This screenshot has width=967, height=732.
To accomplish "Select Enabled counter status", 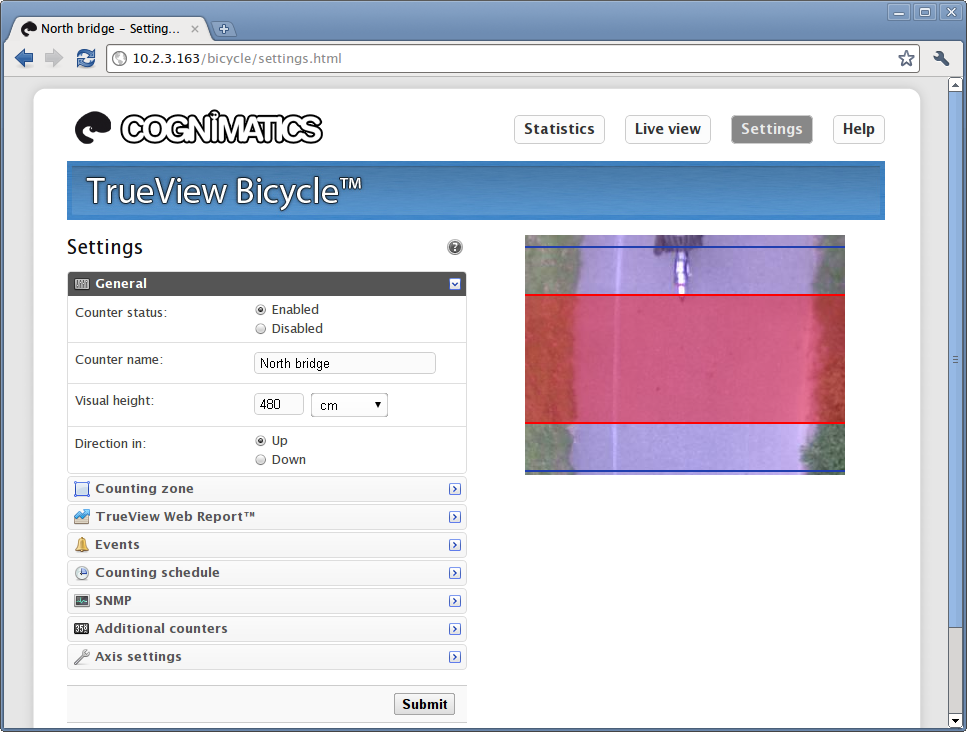I will coord(260,310).
